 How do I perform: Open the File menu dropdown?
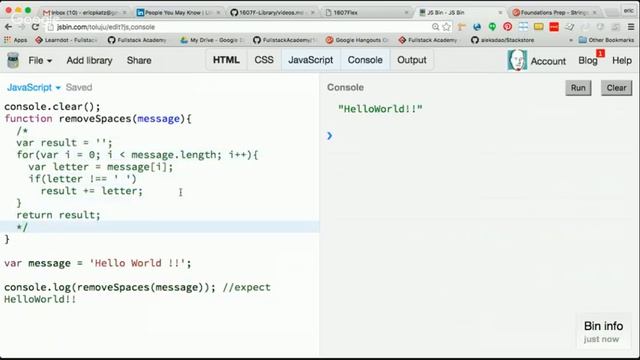coord(40,60)
